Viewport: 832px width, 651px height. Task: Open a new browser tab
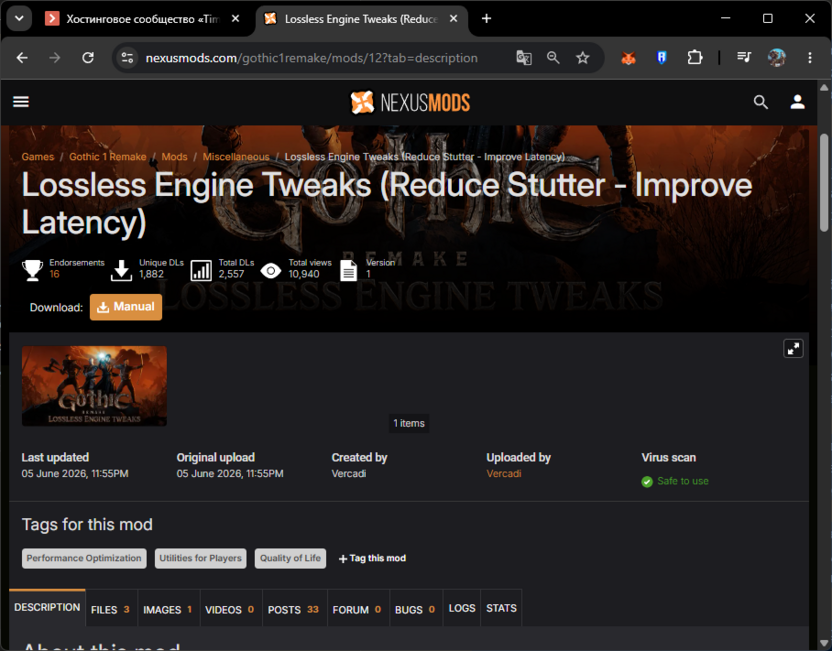point(486,19)
